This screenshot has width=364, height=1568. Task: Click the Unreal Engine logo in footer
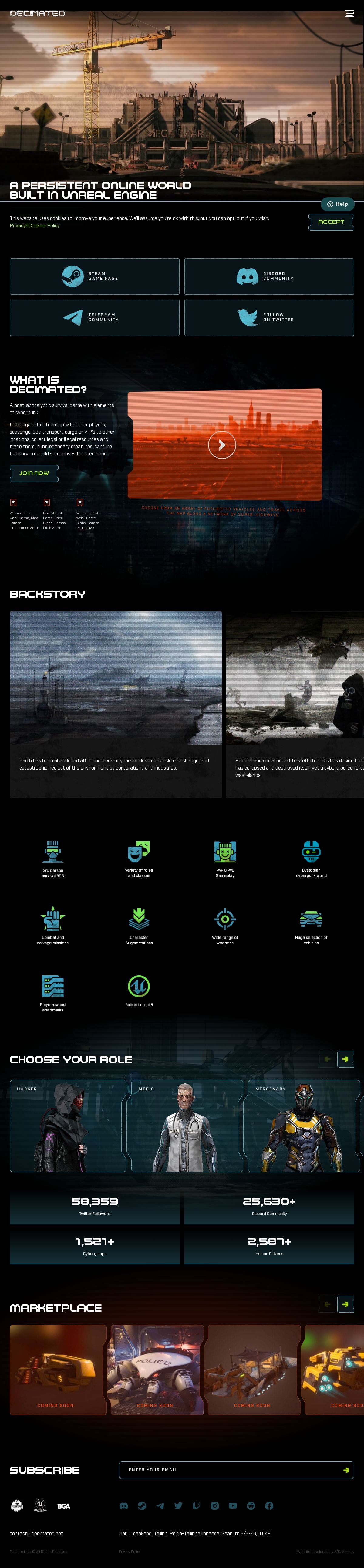coord(40,1505)
